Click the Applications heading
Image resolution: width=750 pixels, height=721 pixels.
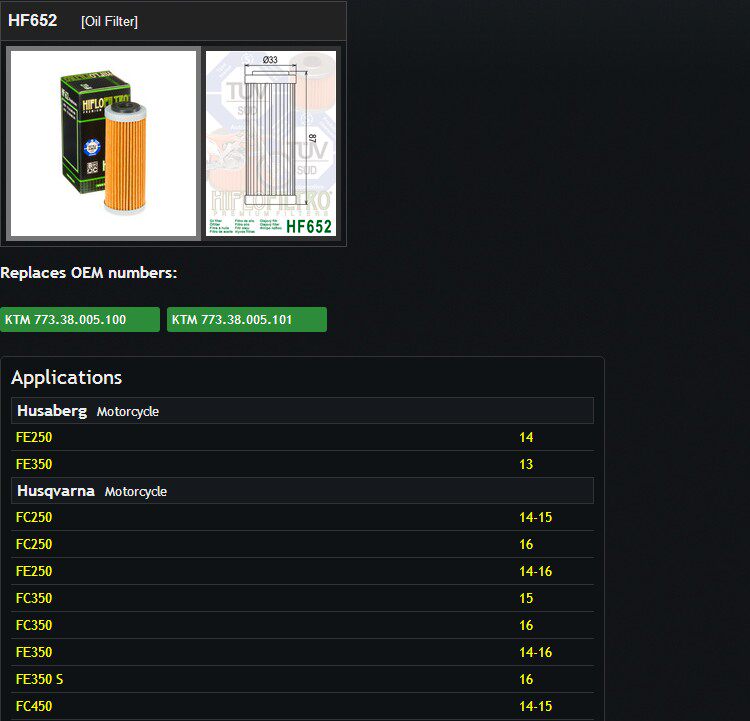pyautogui.click(x=66, y=377)
